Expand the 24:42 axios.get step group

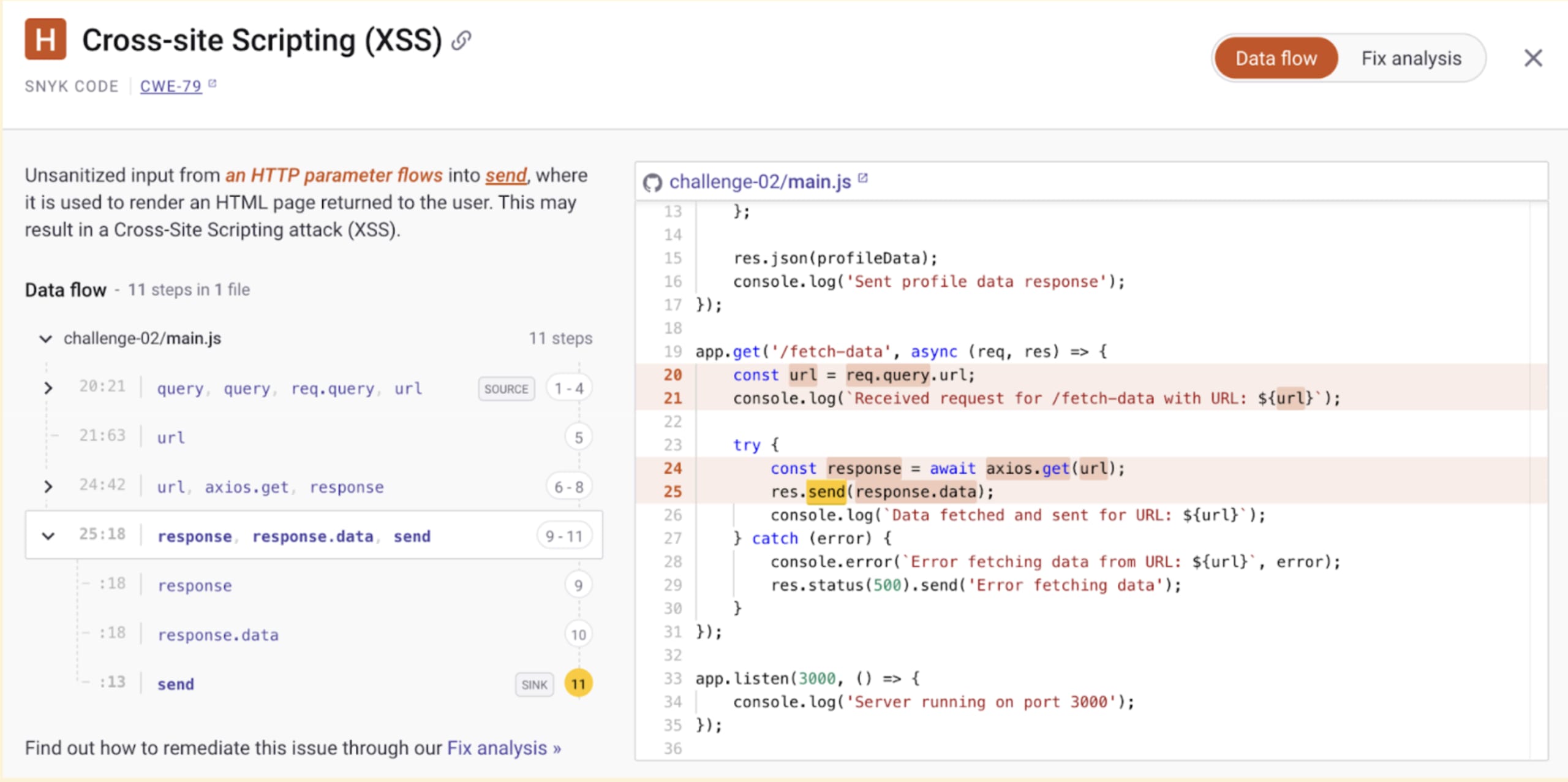tap(48, 487)
